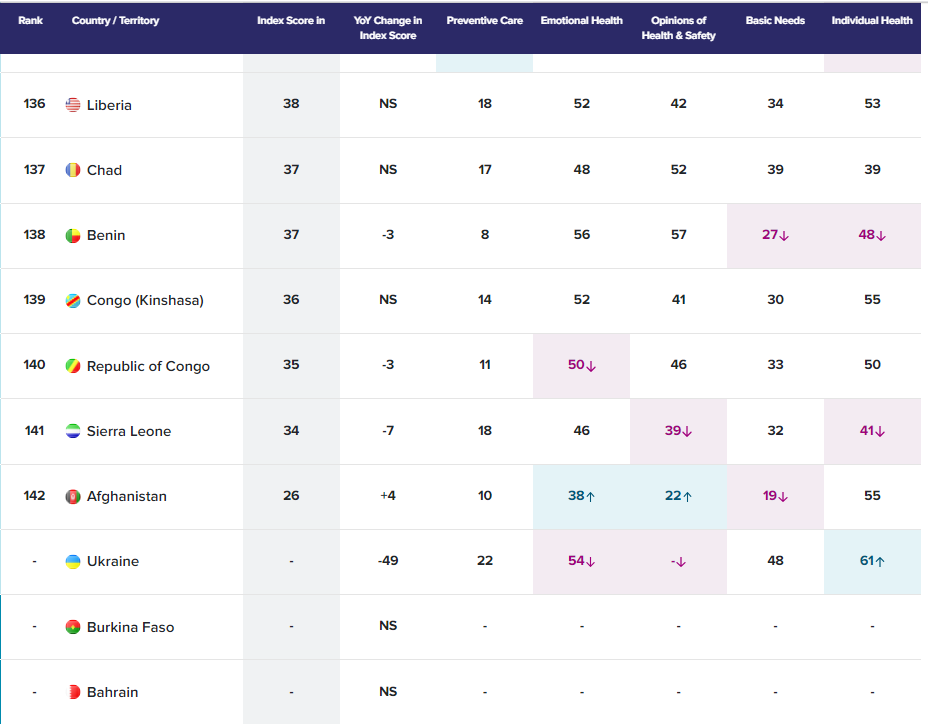This screenshot has width=928, height=724.
Task: Click the Sierra Leone flag icon
Action: (x=73, y=431)
